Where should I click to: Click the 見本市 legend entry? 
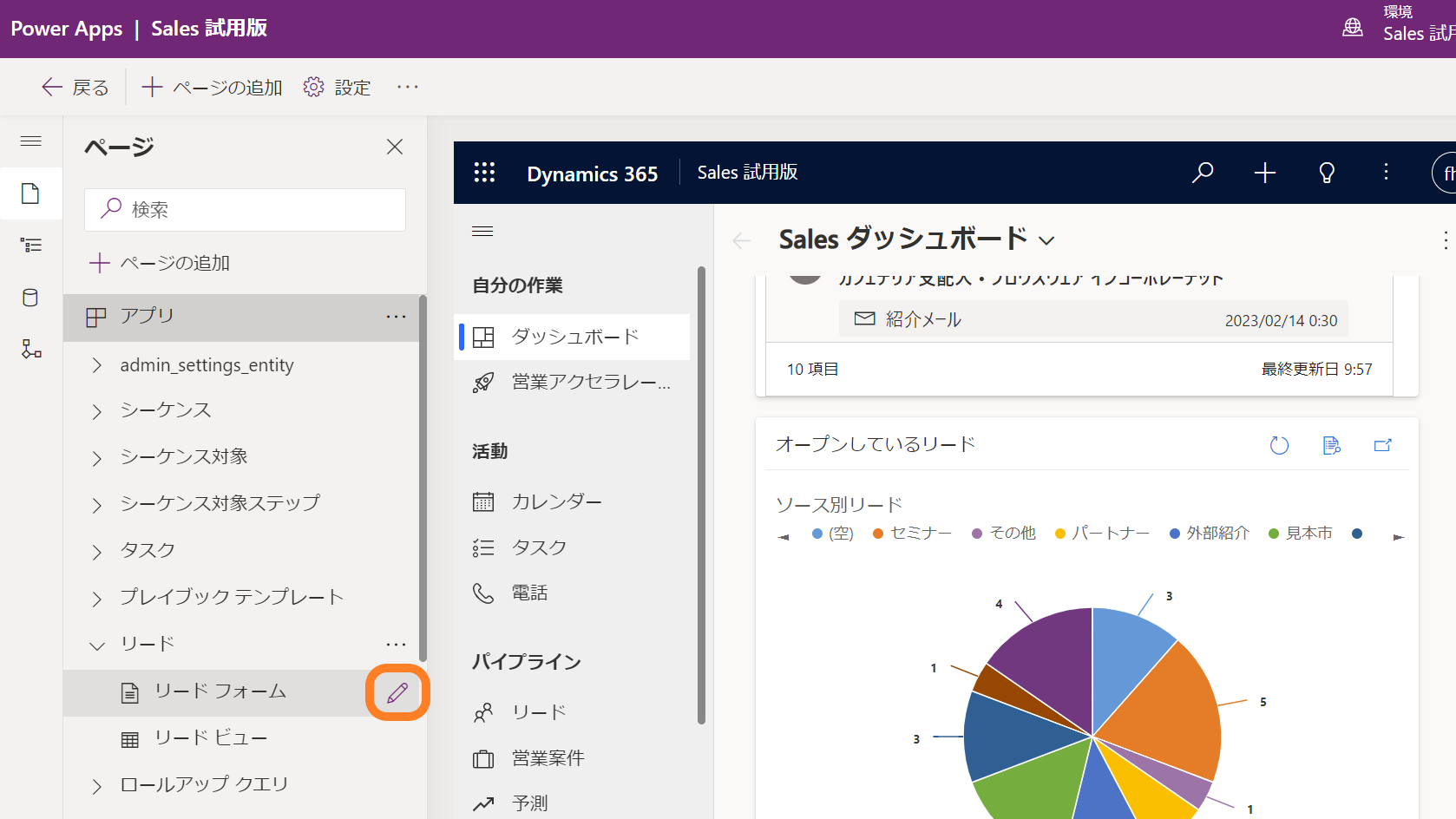pyautogui.click(x=1301, y=534)
